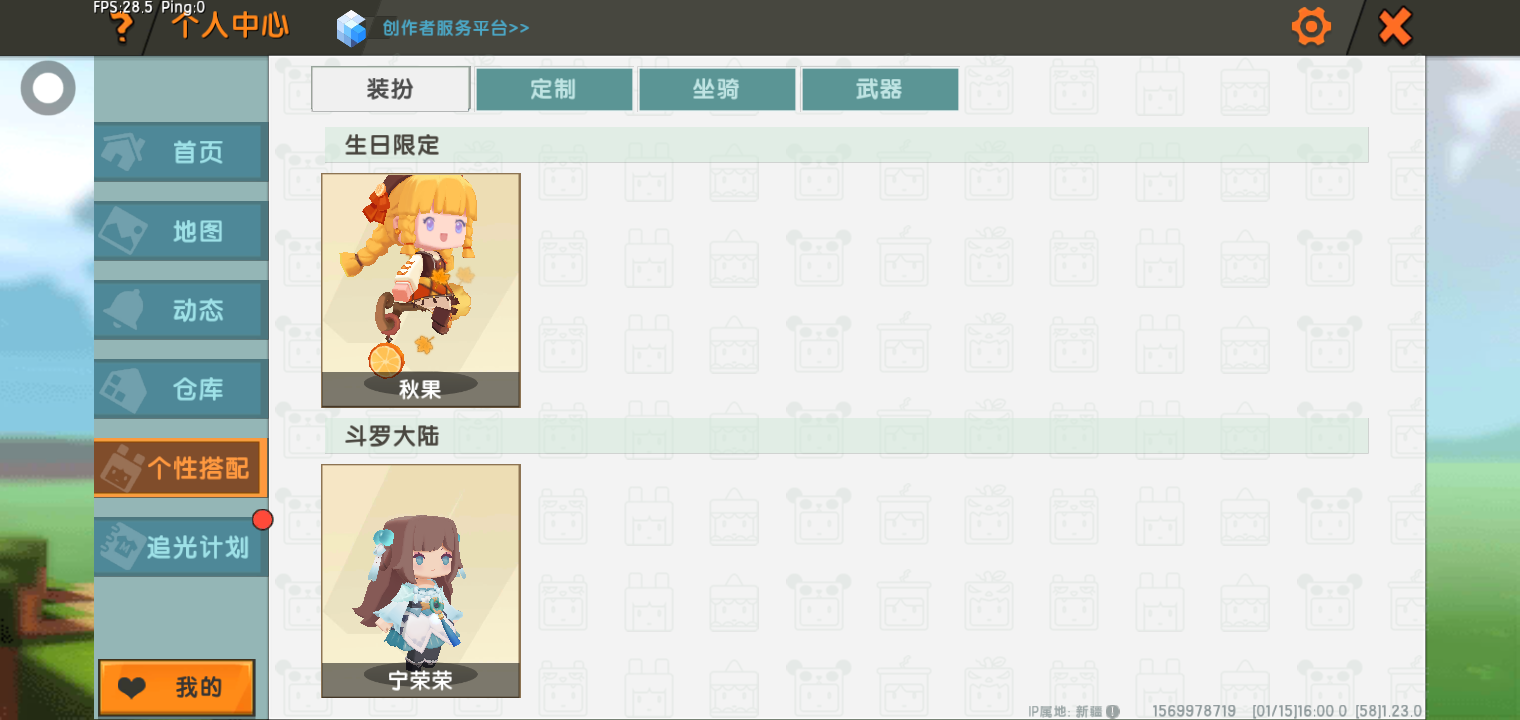
Task: Switch to the 坐骑 tab
Action: [x=717, y=89]
